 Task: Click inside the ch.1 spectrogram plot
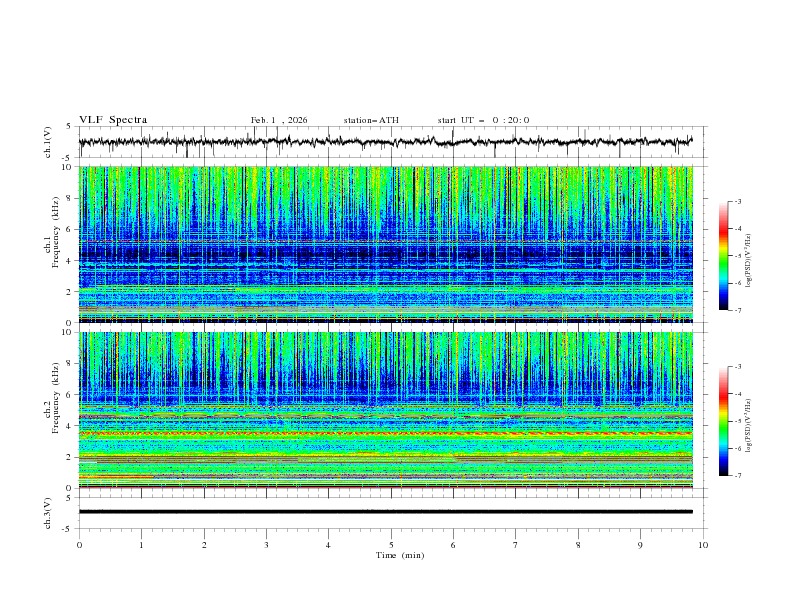point(391,244)
